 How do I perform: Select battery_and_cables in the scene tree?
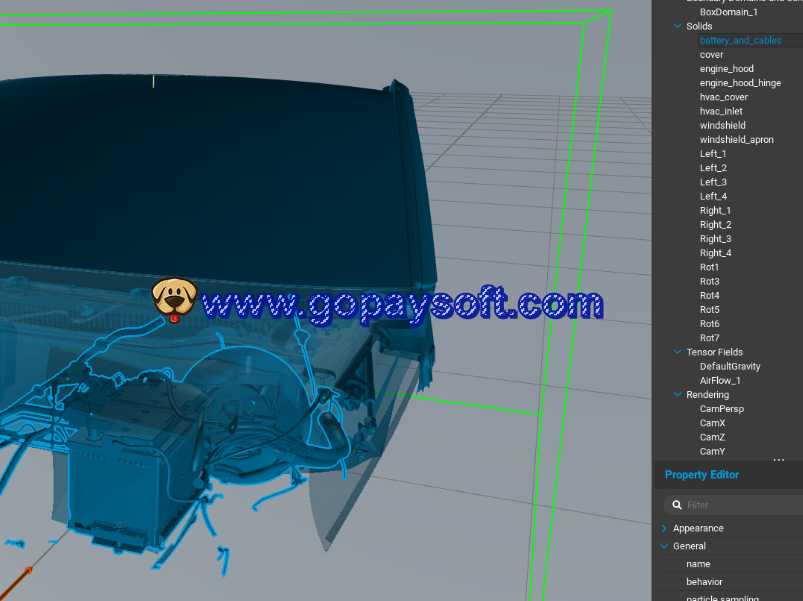click(740, 41)
